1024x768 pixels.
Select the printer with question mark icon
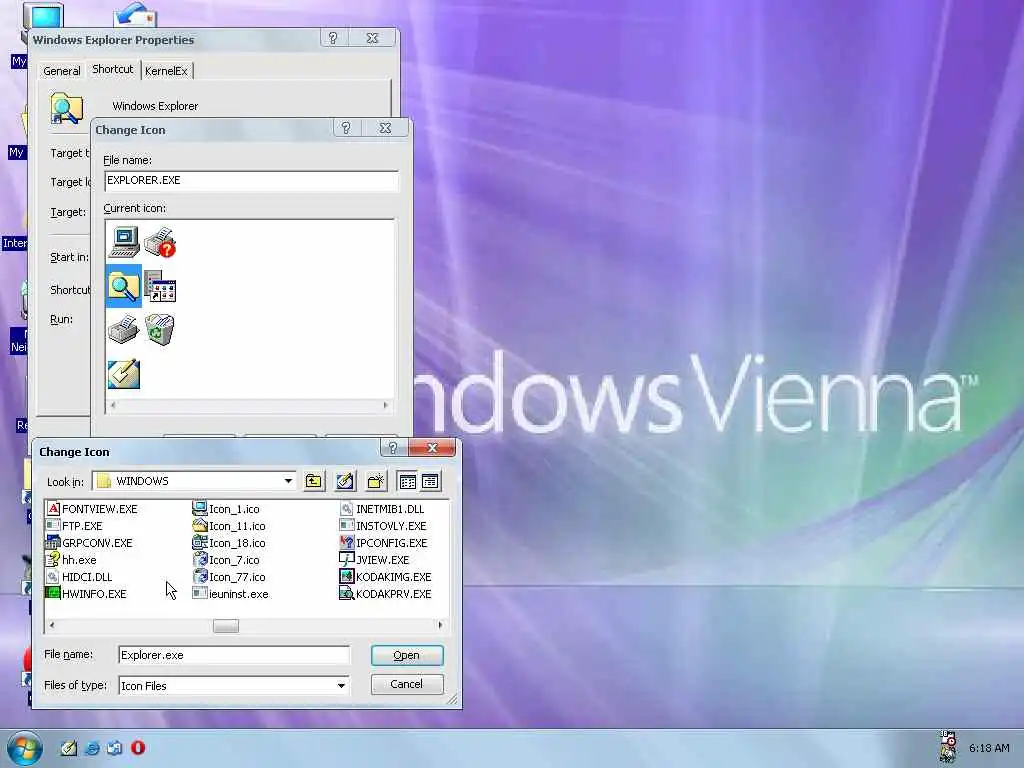click(160, 242)
